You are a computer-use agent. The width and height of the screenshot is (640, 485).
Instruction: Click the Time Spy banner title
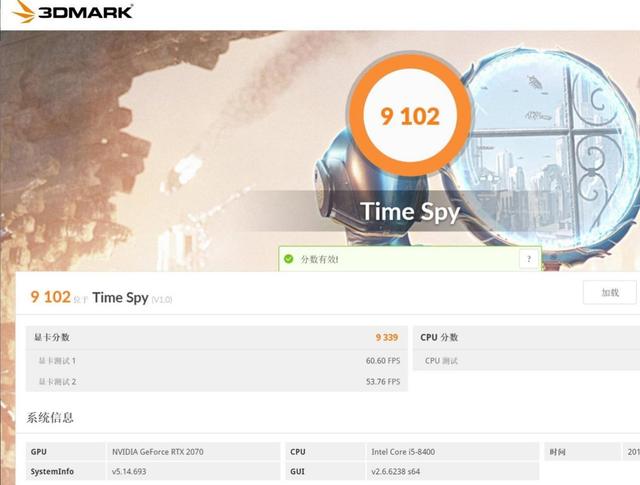pyautogui.click(x=410, y=211)
